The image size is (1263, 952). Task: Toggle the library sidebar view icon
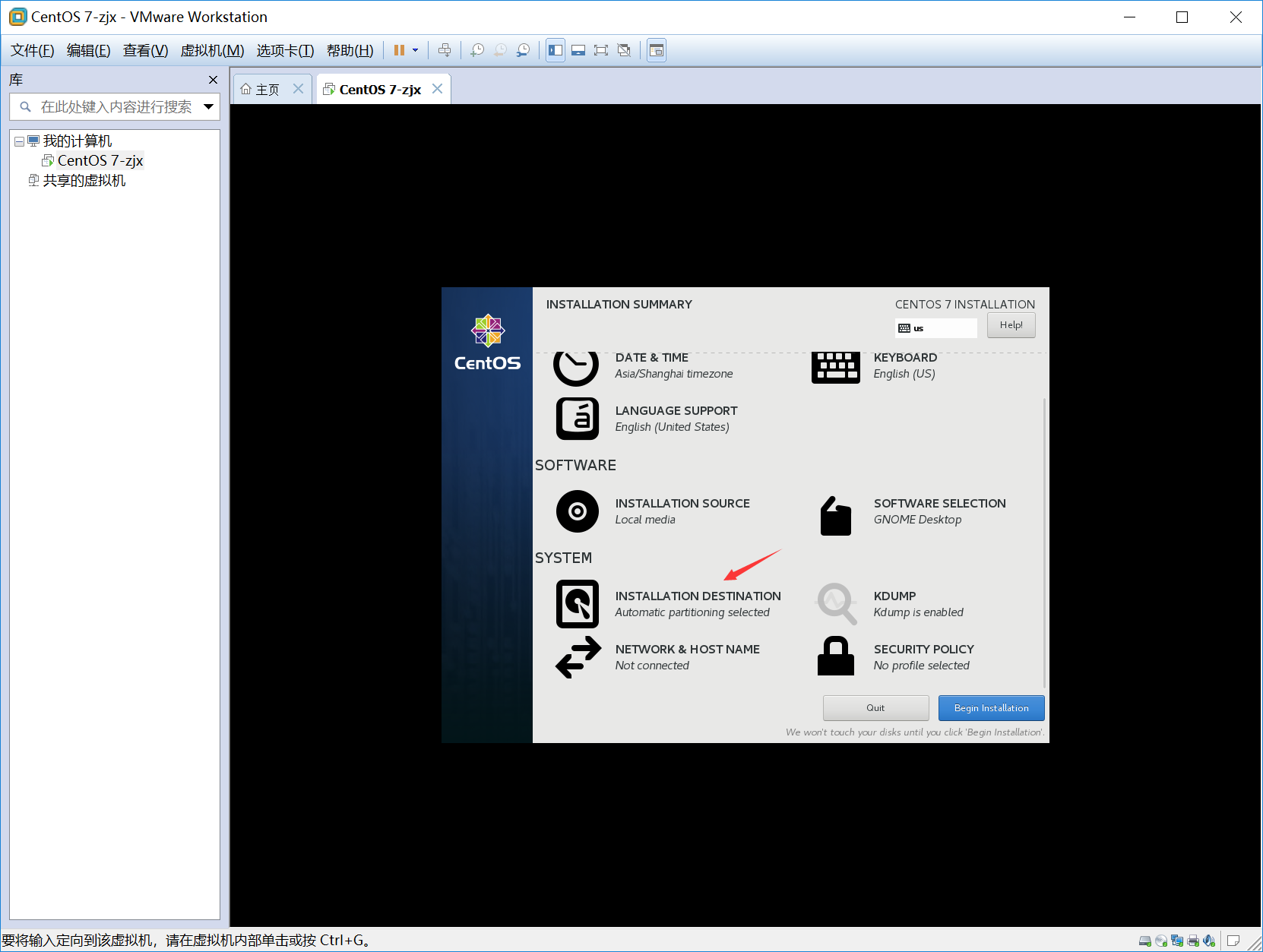pos(556,51)
